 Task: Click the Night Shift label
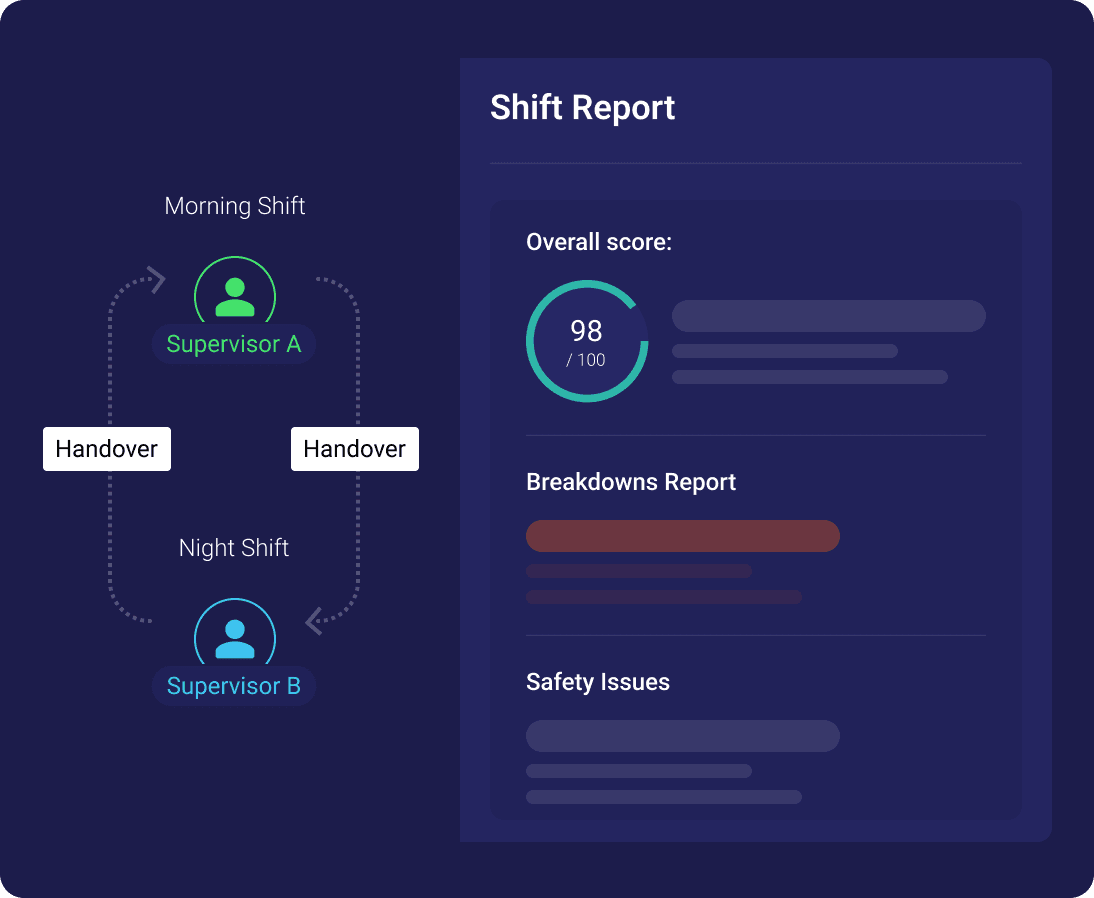pos(234,548)
